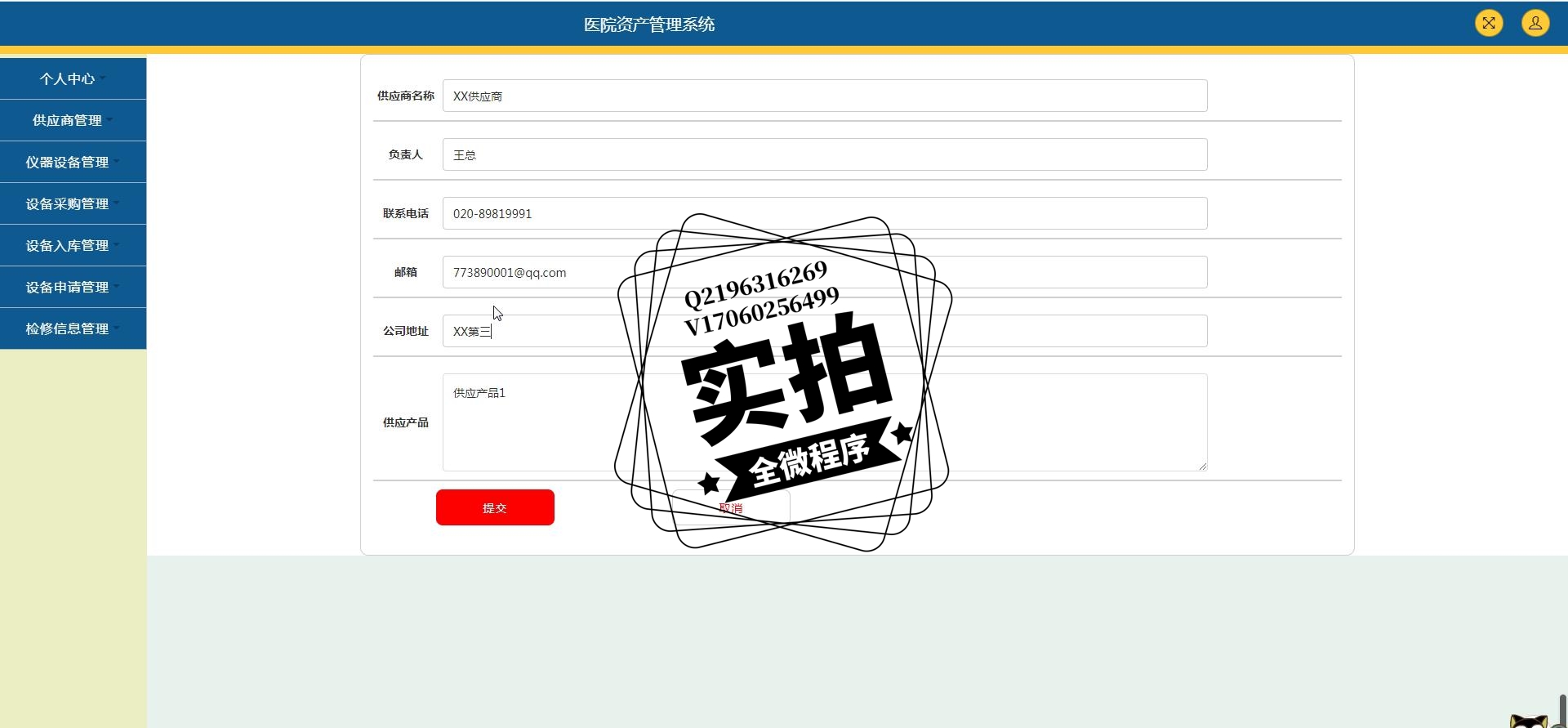Click the dropdown arrow beside 设备入库管理
This screenshot has width=1568, height=728.
click(116, 244)
